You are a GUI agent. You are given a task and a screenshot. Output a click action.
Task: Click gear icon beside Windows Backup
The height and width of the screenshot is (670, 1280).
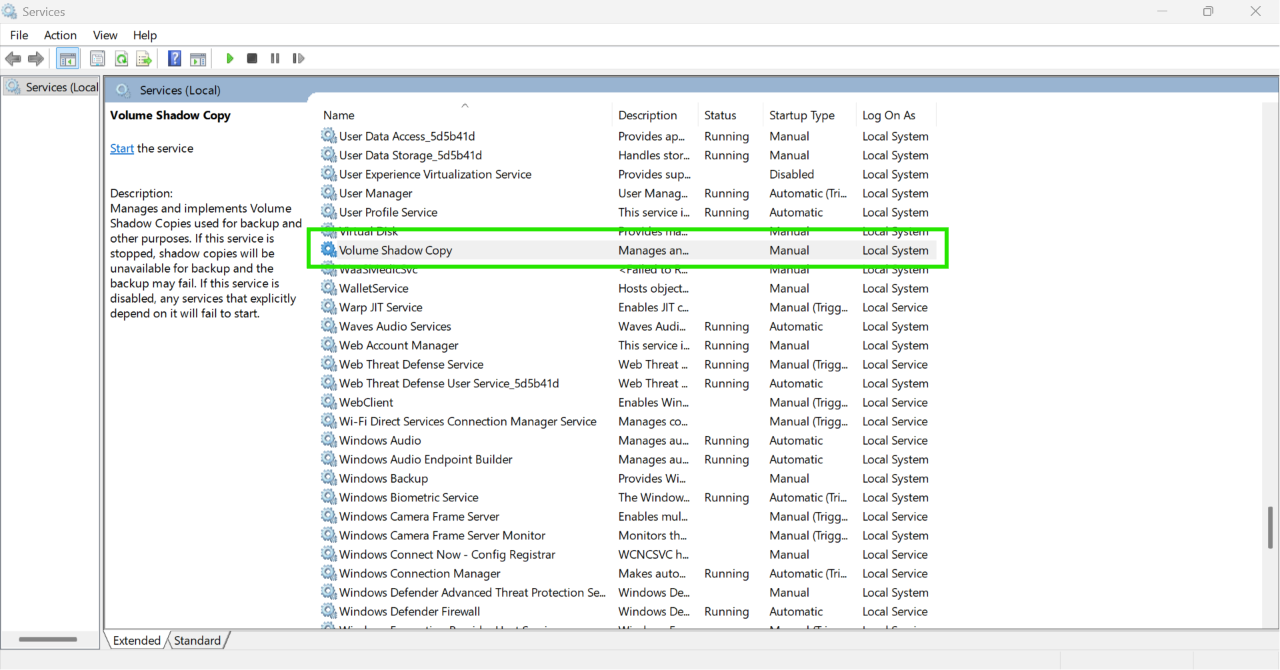328,478
